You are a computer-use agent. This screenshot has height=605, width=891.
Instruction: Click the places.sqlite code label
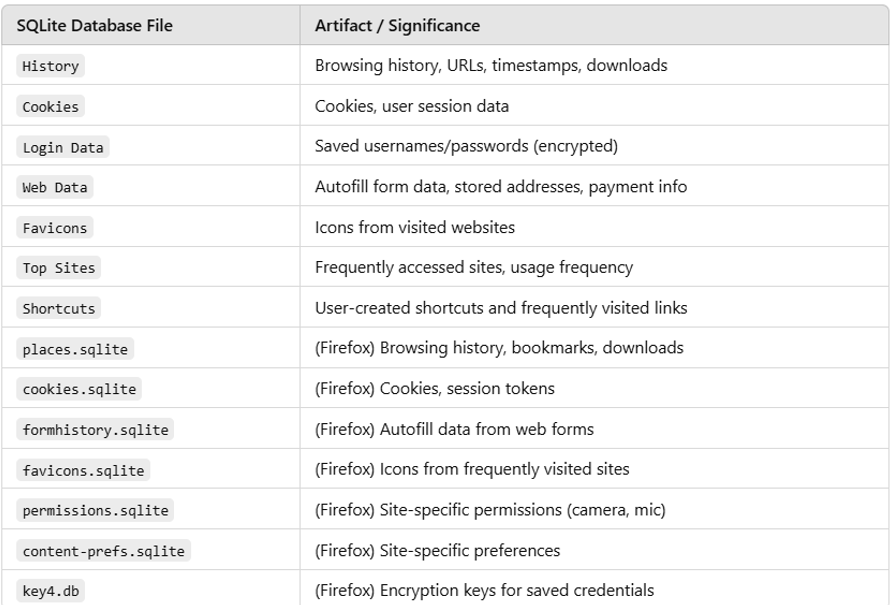(75, 349)
